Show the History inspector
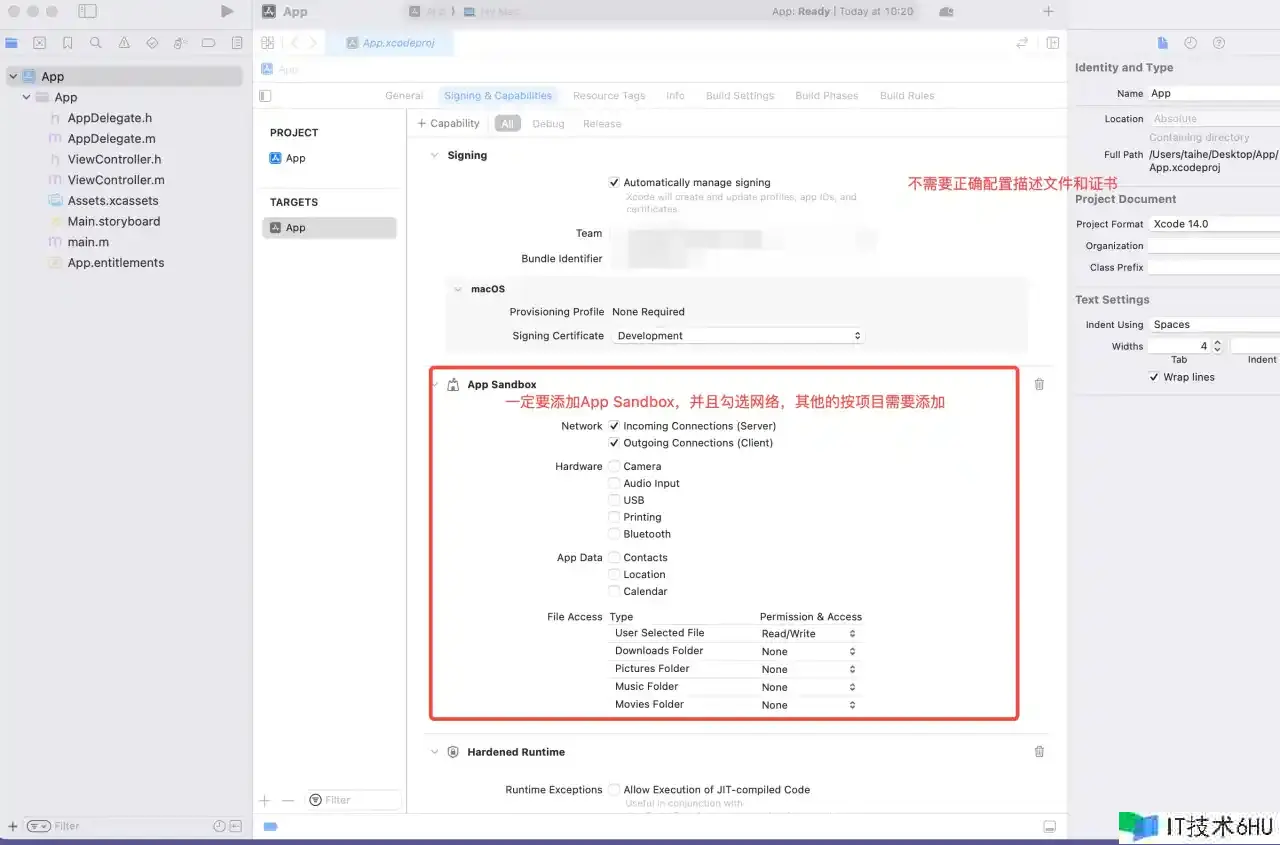The width and height of the screenshot is (1280, 845). point(1190,43)
